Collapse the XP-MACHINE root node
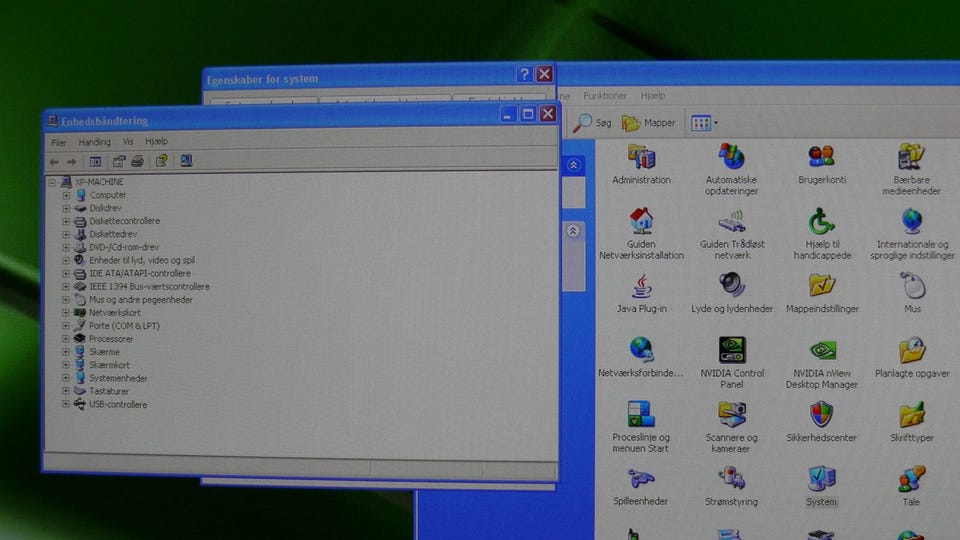This screenshot has height=540, width=960. click(52, 182)
